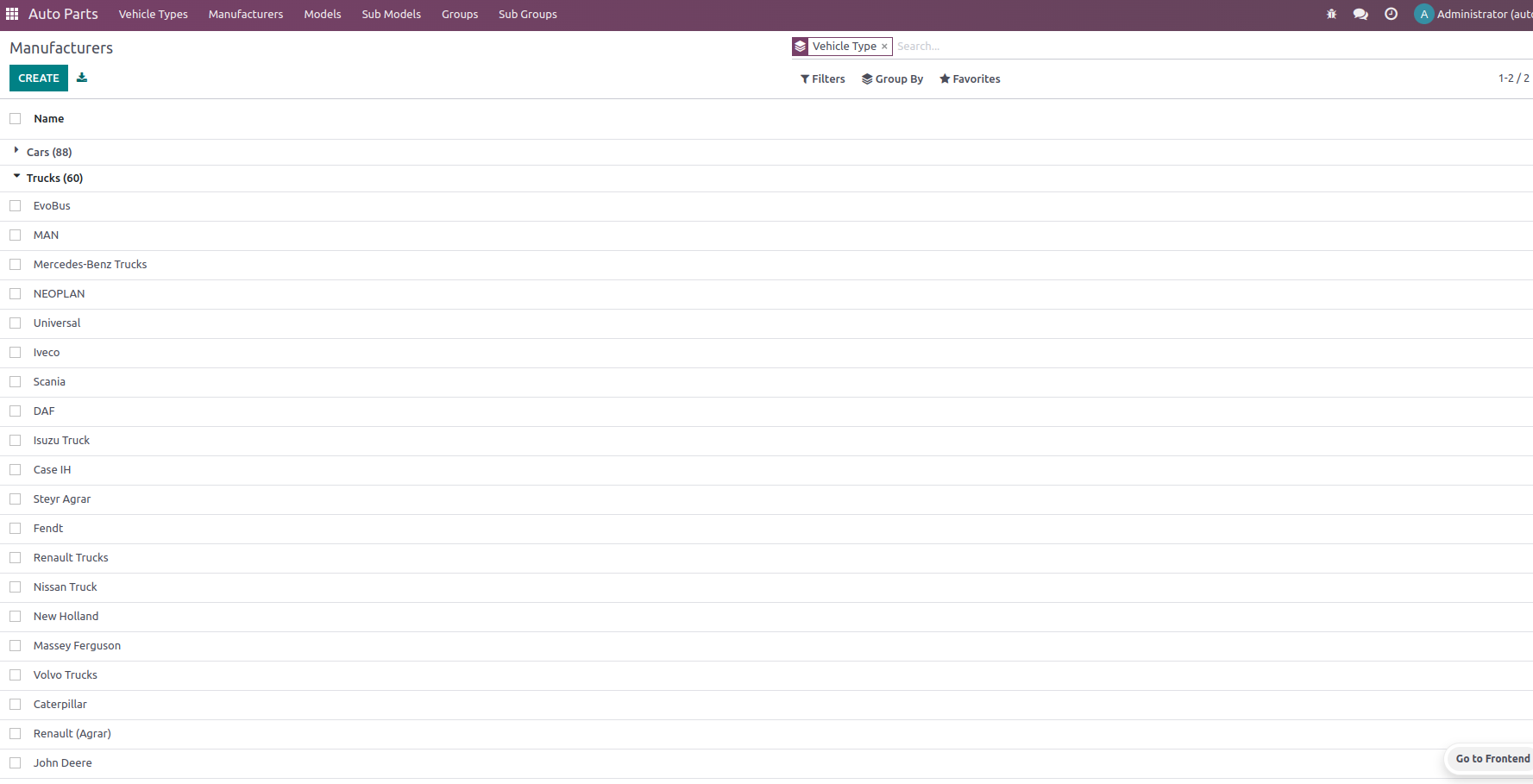Open the Vehicle Types menu
1533x784 pixels.
coord(154,15)
